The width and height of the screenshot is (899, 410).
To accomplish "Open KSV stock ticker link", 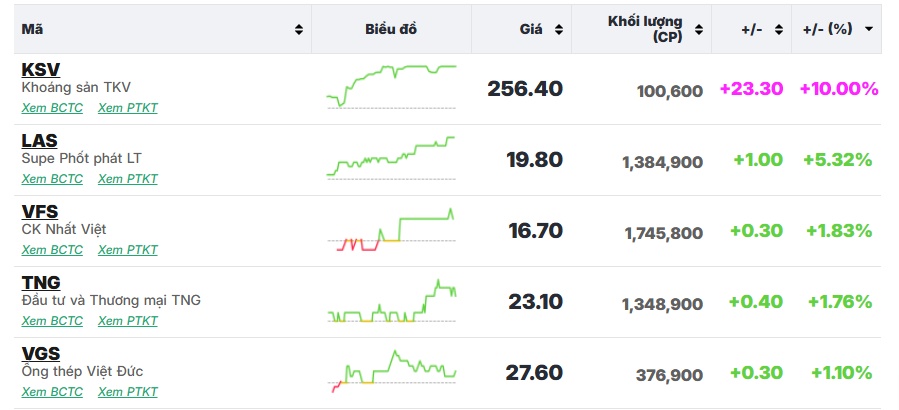I will [41, 70].
